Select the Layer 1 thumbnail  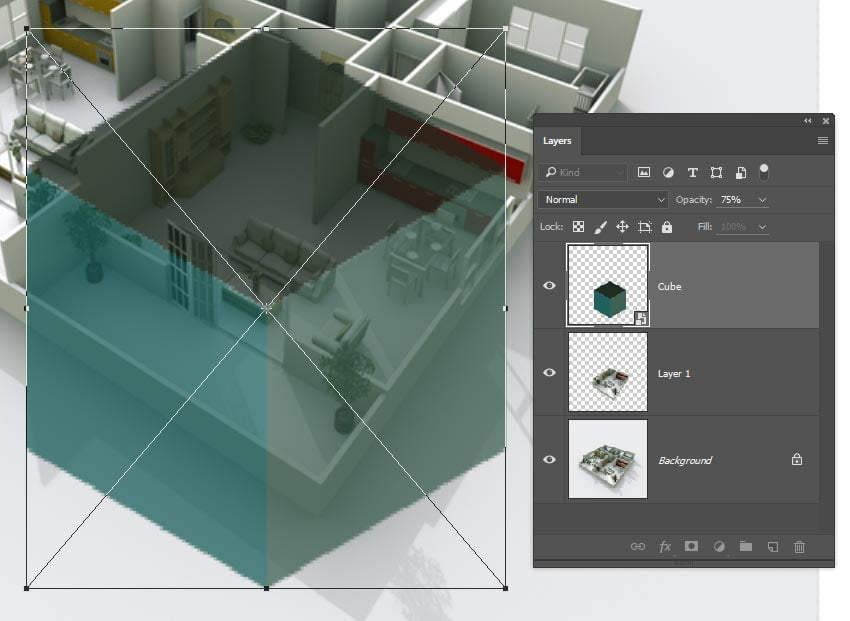(608, 372)
